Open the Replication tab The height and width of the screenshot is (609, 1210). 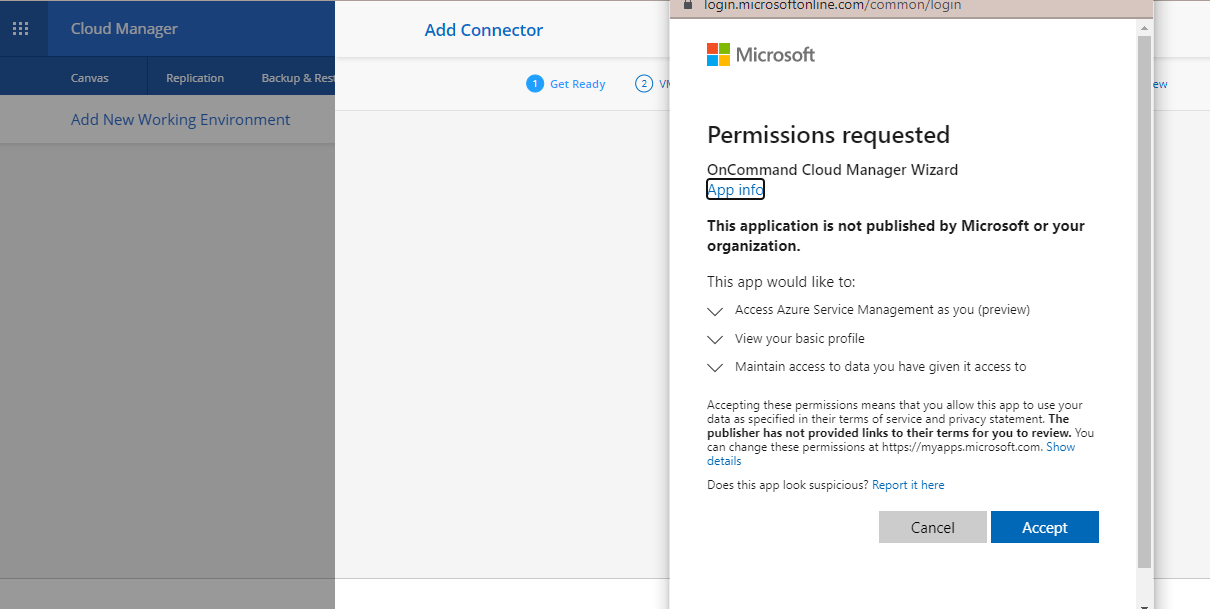point(195,78)
